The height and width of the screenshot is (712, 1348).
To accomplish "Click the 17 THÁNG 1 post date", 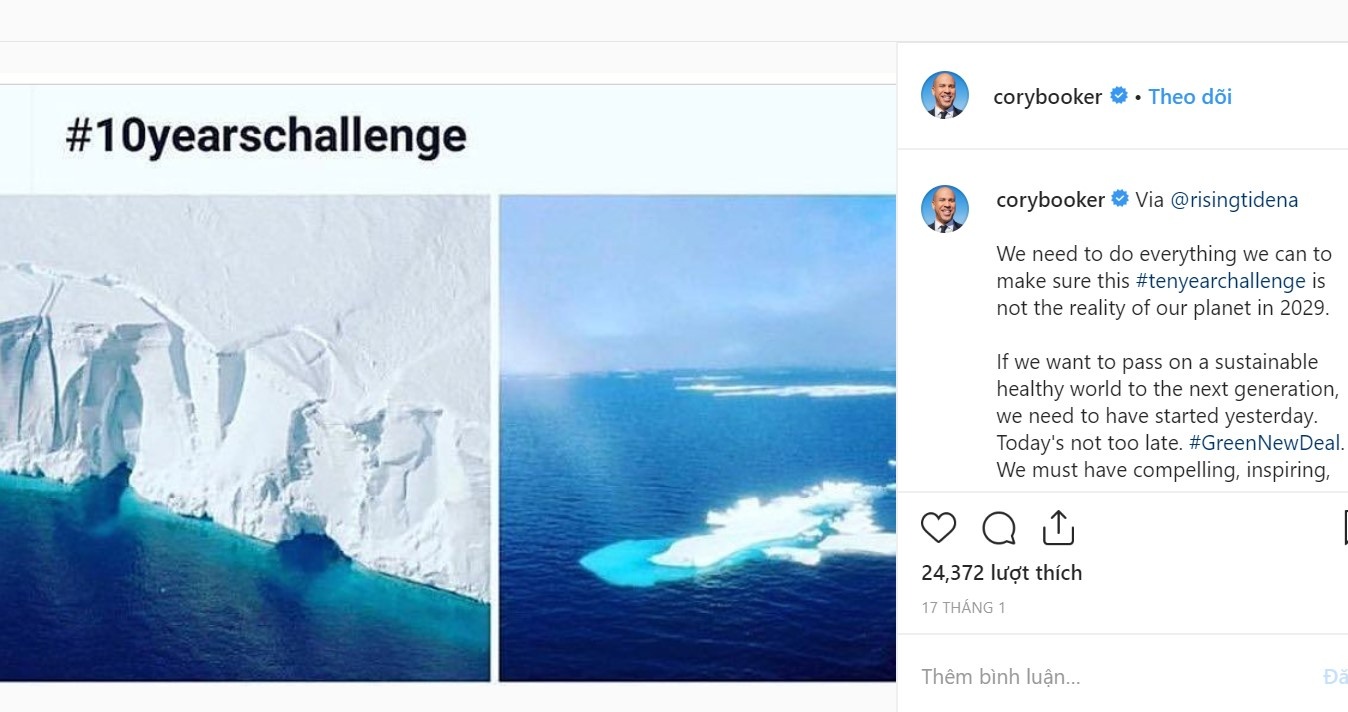I will (x=963, y=607).
